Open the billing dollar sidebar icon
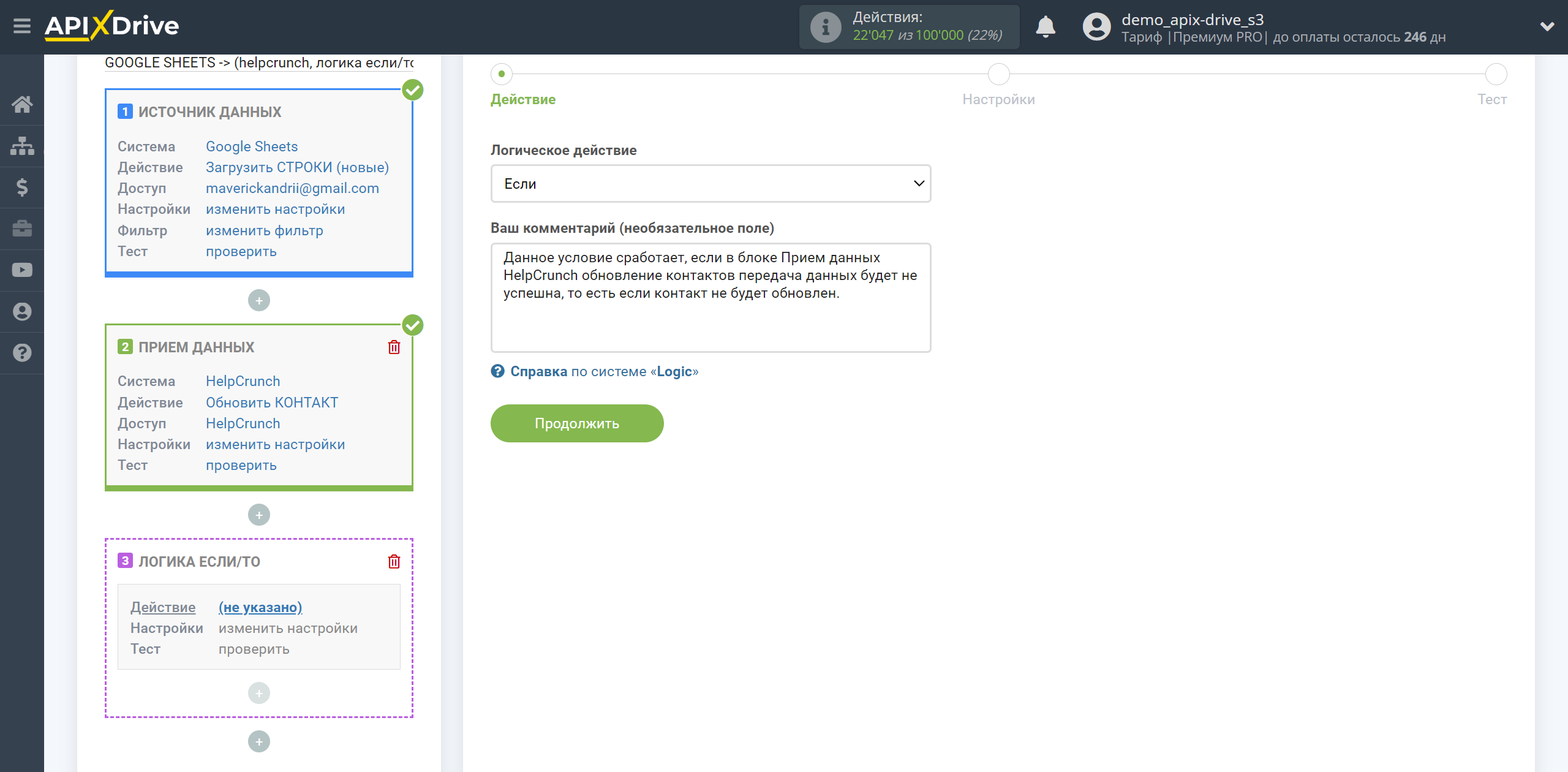1568x772 pixels. click(x=22, y=187)
